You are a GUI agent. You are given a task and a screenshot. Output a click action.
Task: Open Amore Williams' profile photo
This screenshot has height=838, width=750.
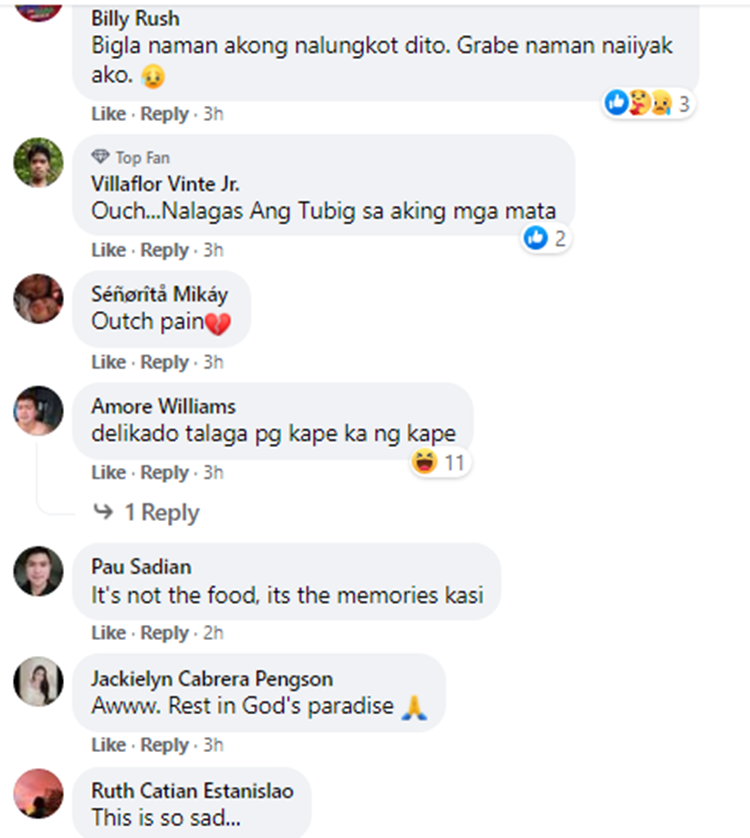pyautogui.click(x=38, y=410)
